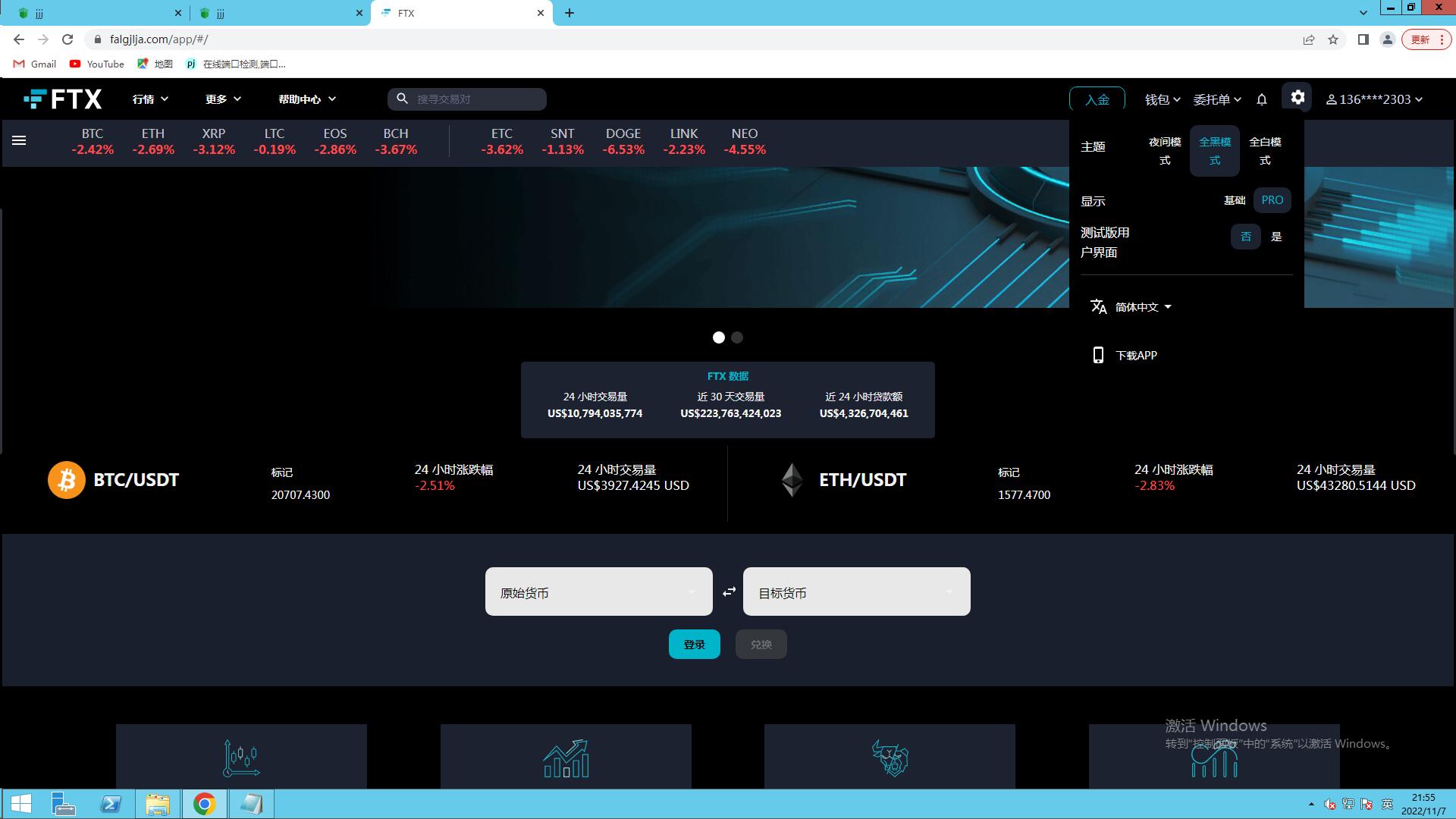Screen dimensions: 1456x819
Task: Select 全白模式 theme
Action: (x=1265, y=151)
